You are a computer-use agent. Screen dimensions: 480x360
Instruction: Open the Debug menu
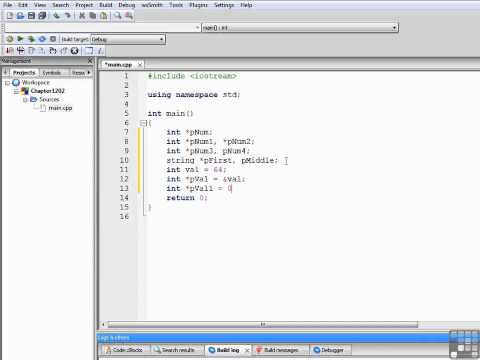pyautogui.click(x=127, y=5)
